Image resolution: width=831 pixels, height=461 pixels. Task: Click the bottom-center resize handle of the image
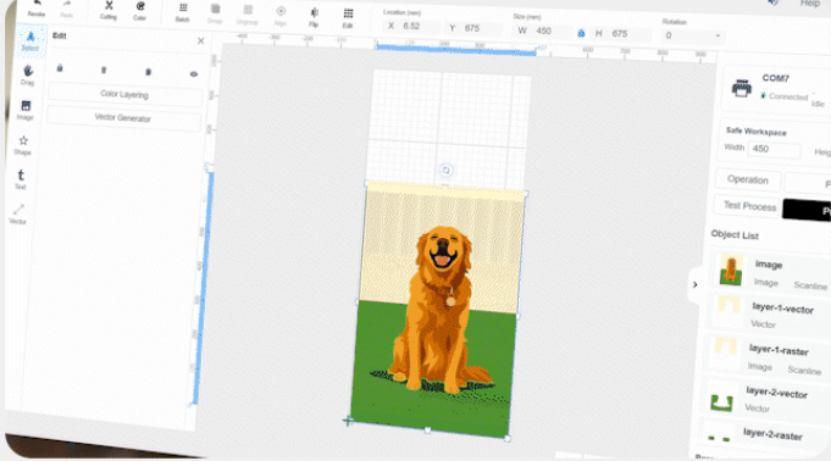[x=428, y=430]
